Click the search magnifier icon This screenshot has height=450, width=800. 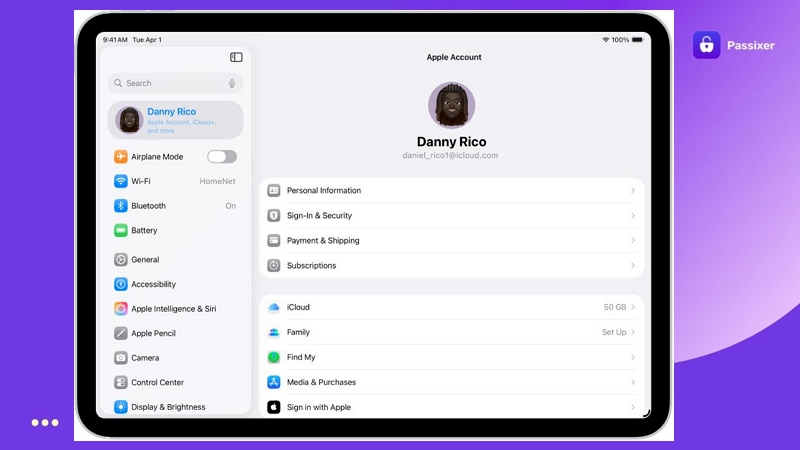(118, 83)
